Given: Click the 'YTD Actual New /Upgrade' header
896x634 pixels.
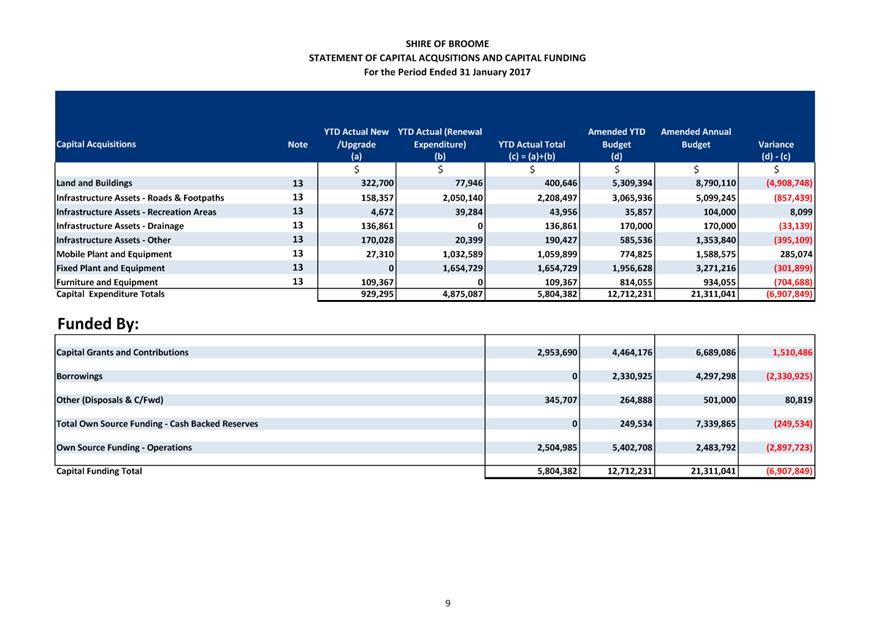Looking at the screenshot, I should (356, 144).
